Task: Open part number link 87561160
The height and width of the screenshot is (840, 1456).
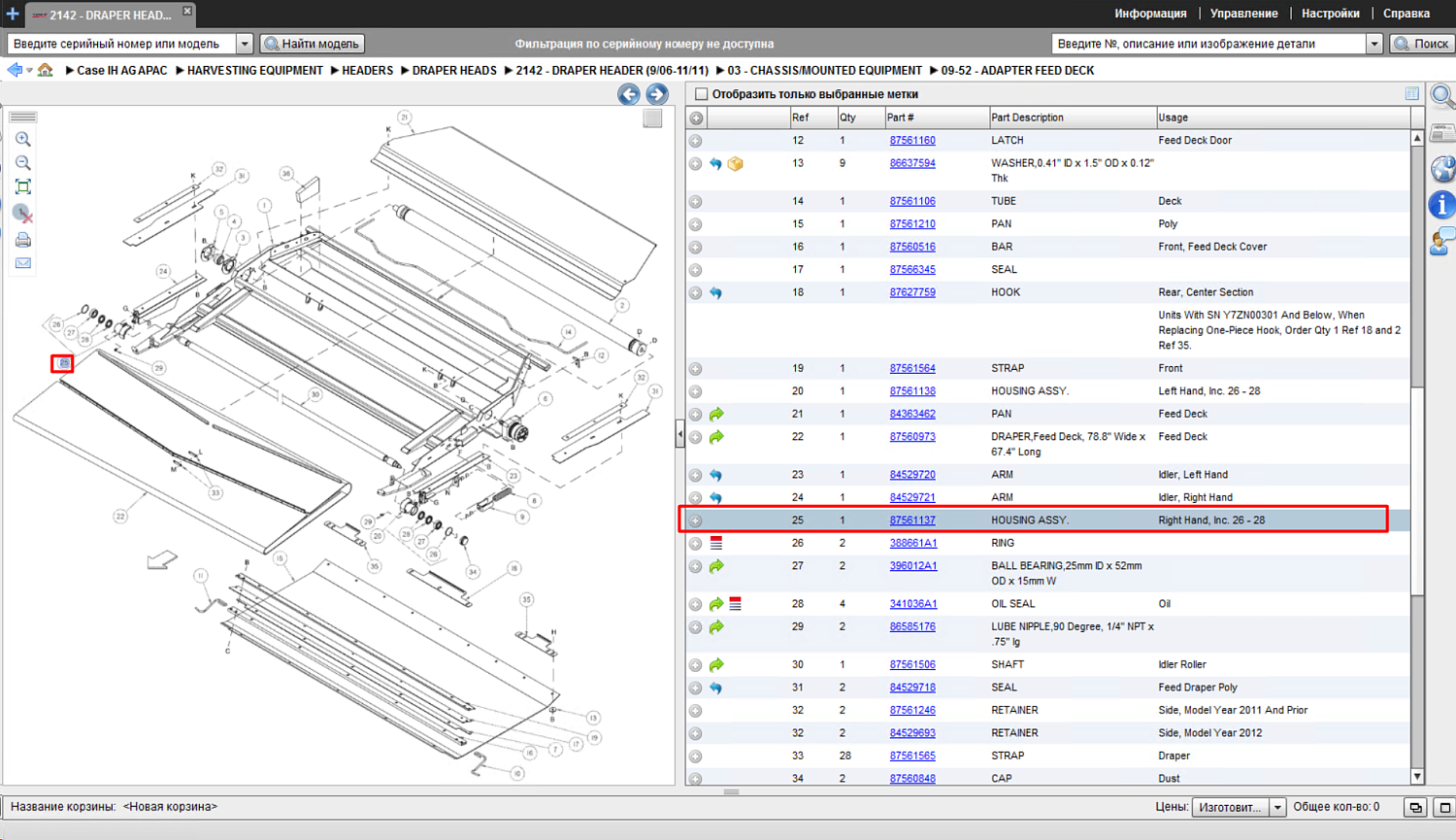Action: point(912,141)
